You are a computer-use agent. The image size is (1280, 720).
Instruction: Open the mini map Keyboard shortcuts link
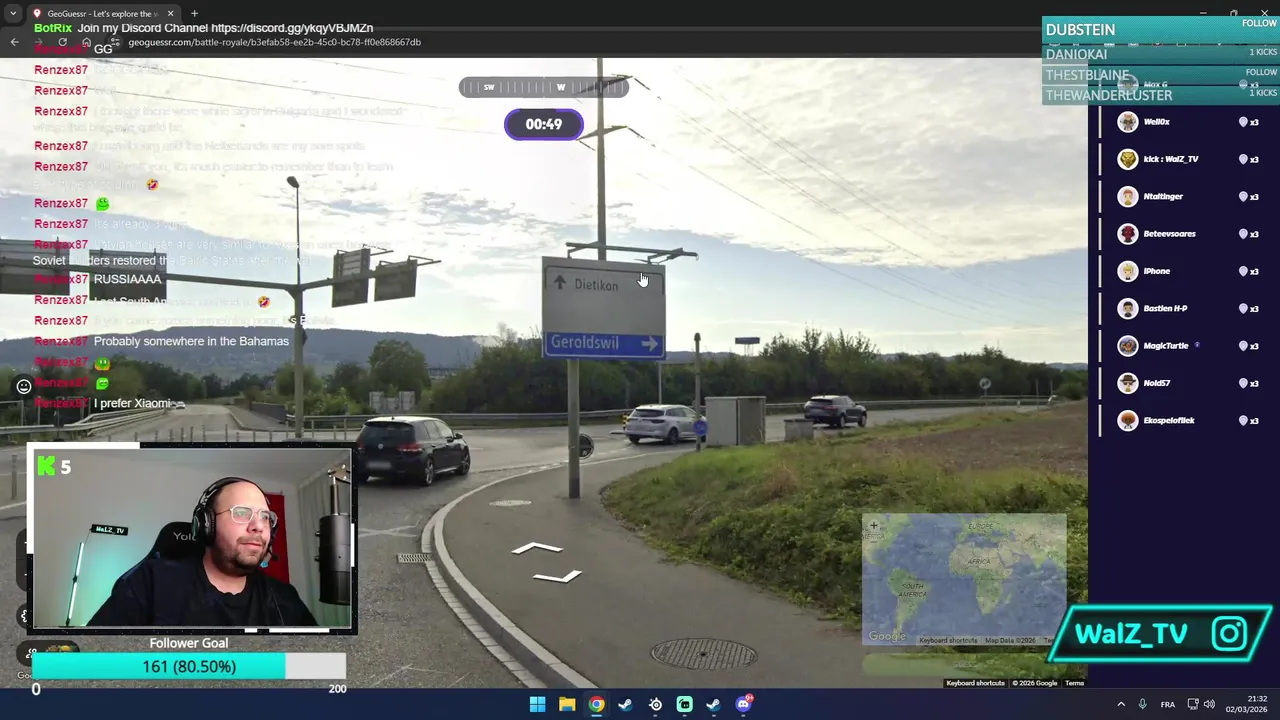[948, 640]
